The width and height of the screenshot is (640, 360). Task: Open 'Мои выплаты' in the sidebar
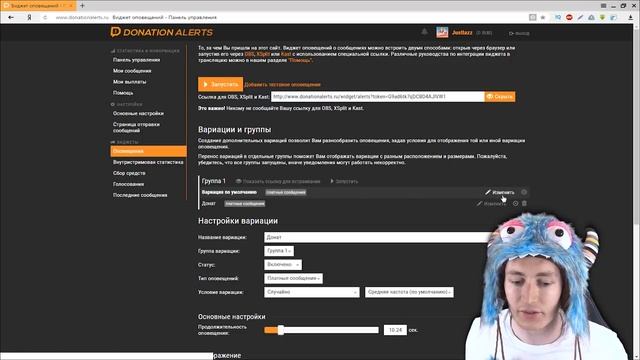pos(129,82)
